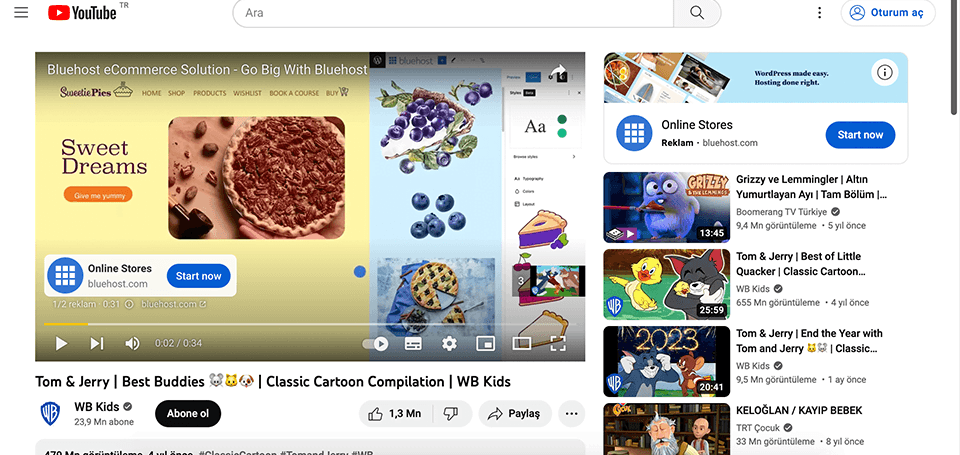
Task: Click the Paylaş share button
Action: (x=515, y=414)
